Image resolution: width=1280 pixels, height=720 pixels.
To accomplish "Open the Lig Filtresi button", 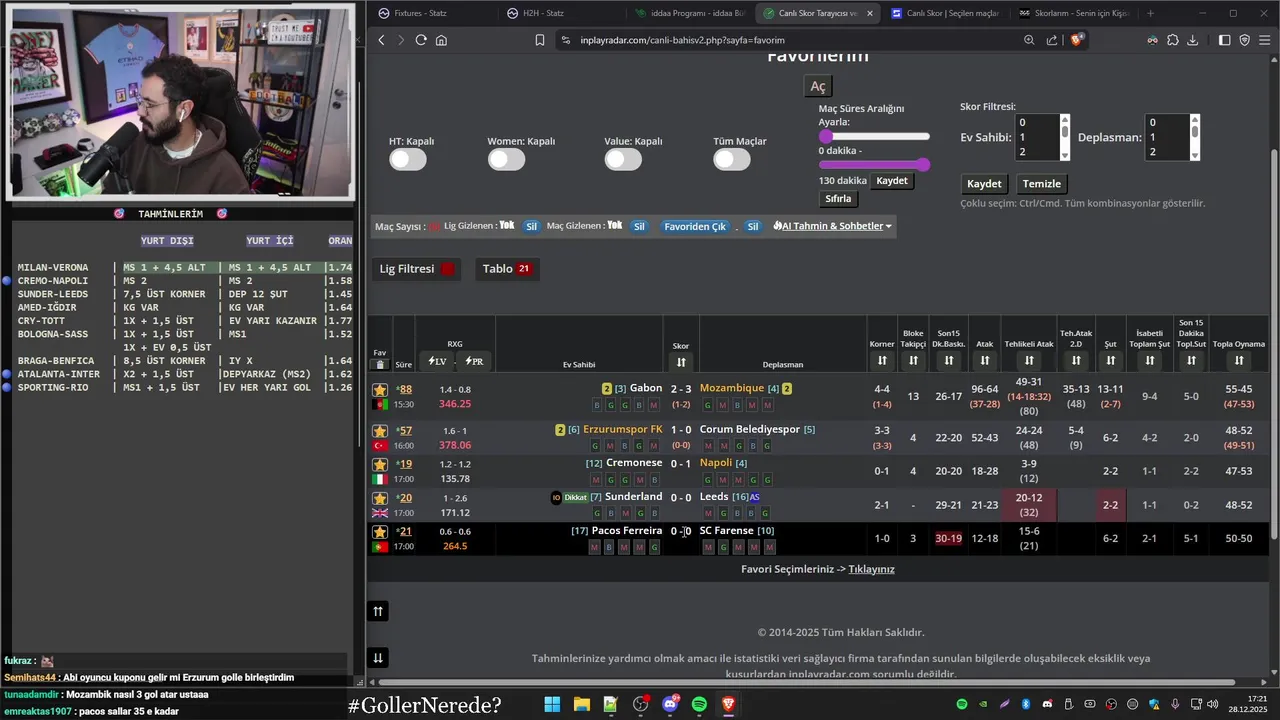I will (416, 269).
